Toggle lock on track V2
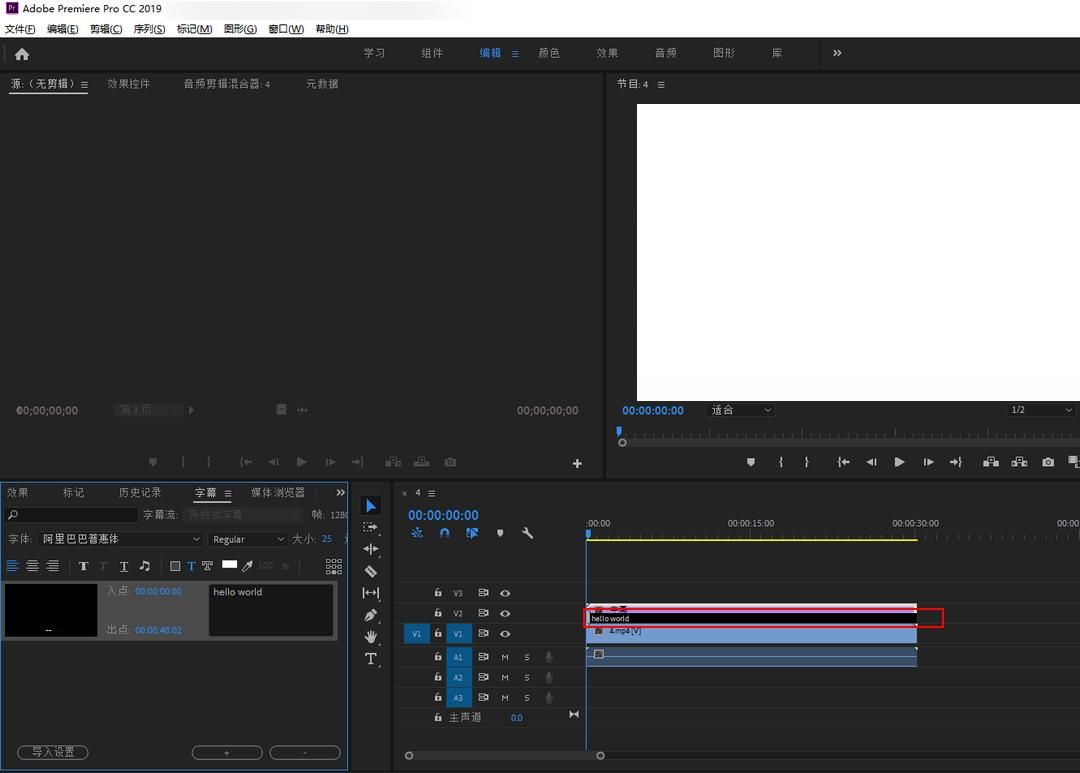Image resolution: width=1080 pixels, height=773 pixels. pos(437,612)
